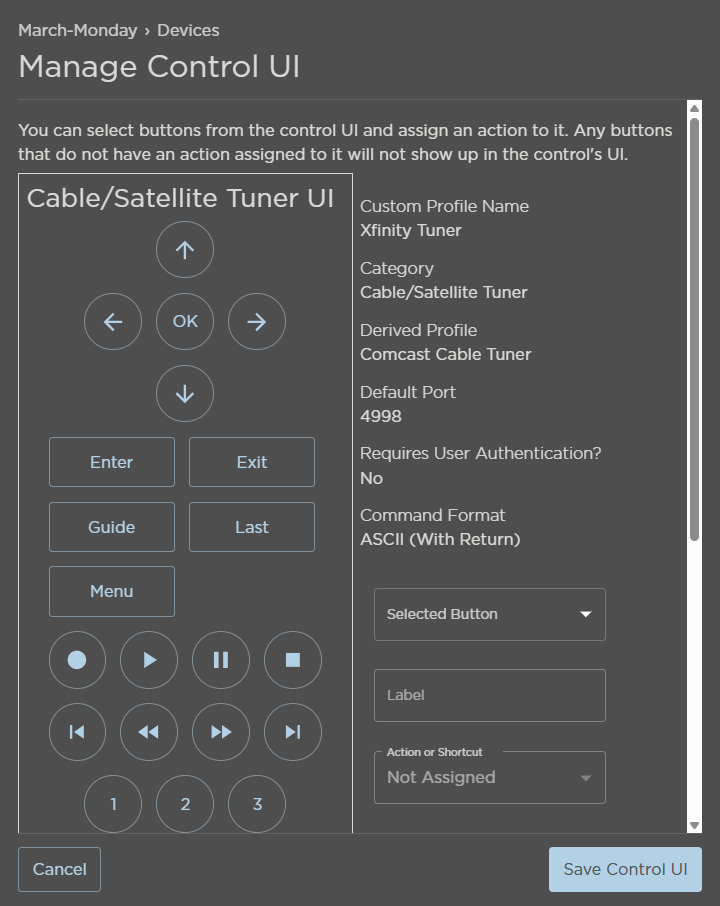Click the skip-to-next icon
This screenshot has height=906, width=720.
tap(292, 732)
